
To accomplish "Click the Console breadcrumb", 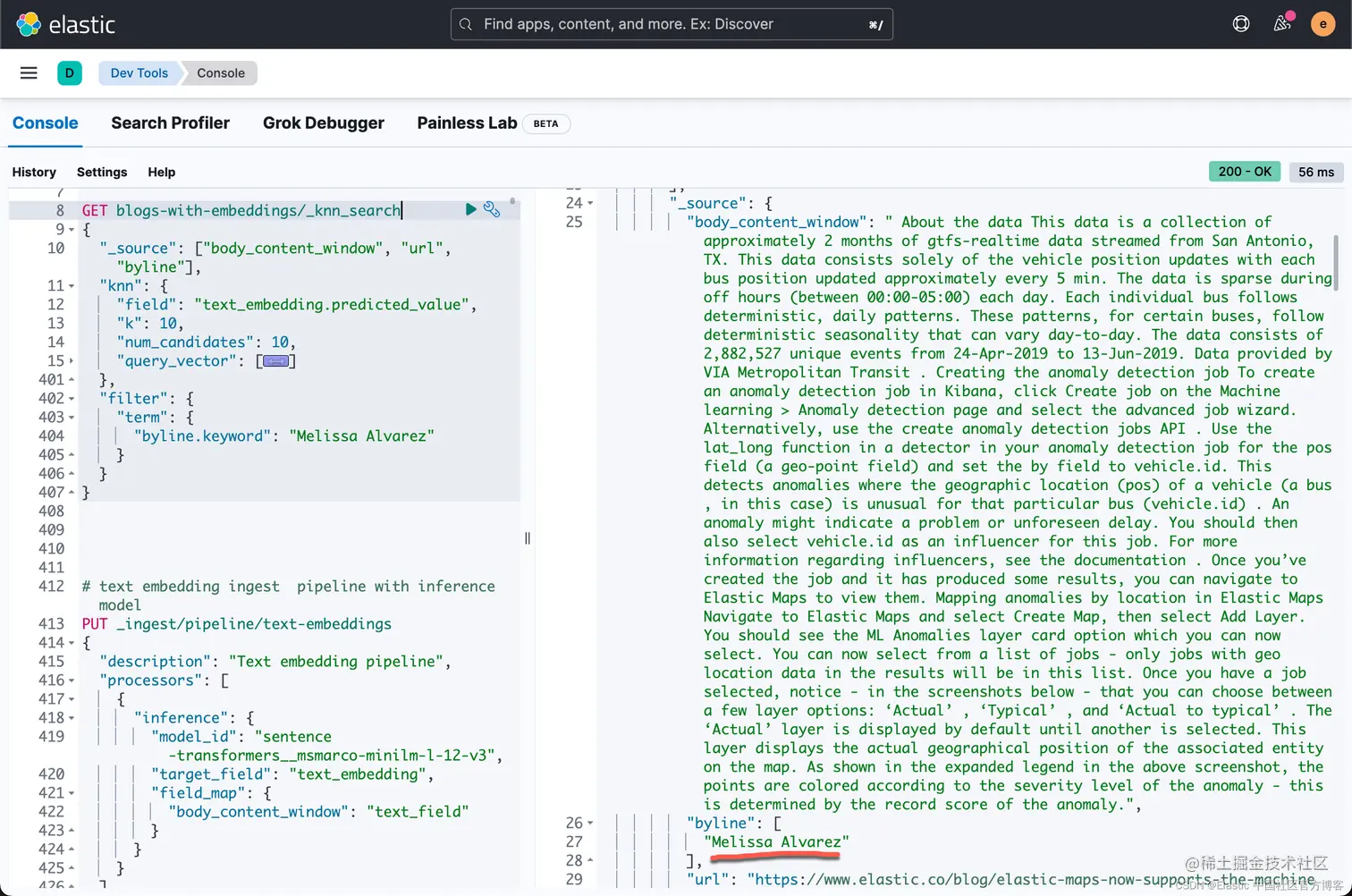I will click(x=221, y=73).
